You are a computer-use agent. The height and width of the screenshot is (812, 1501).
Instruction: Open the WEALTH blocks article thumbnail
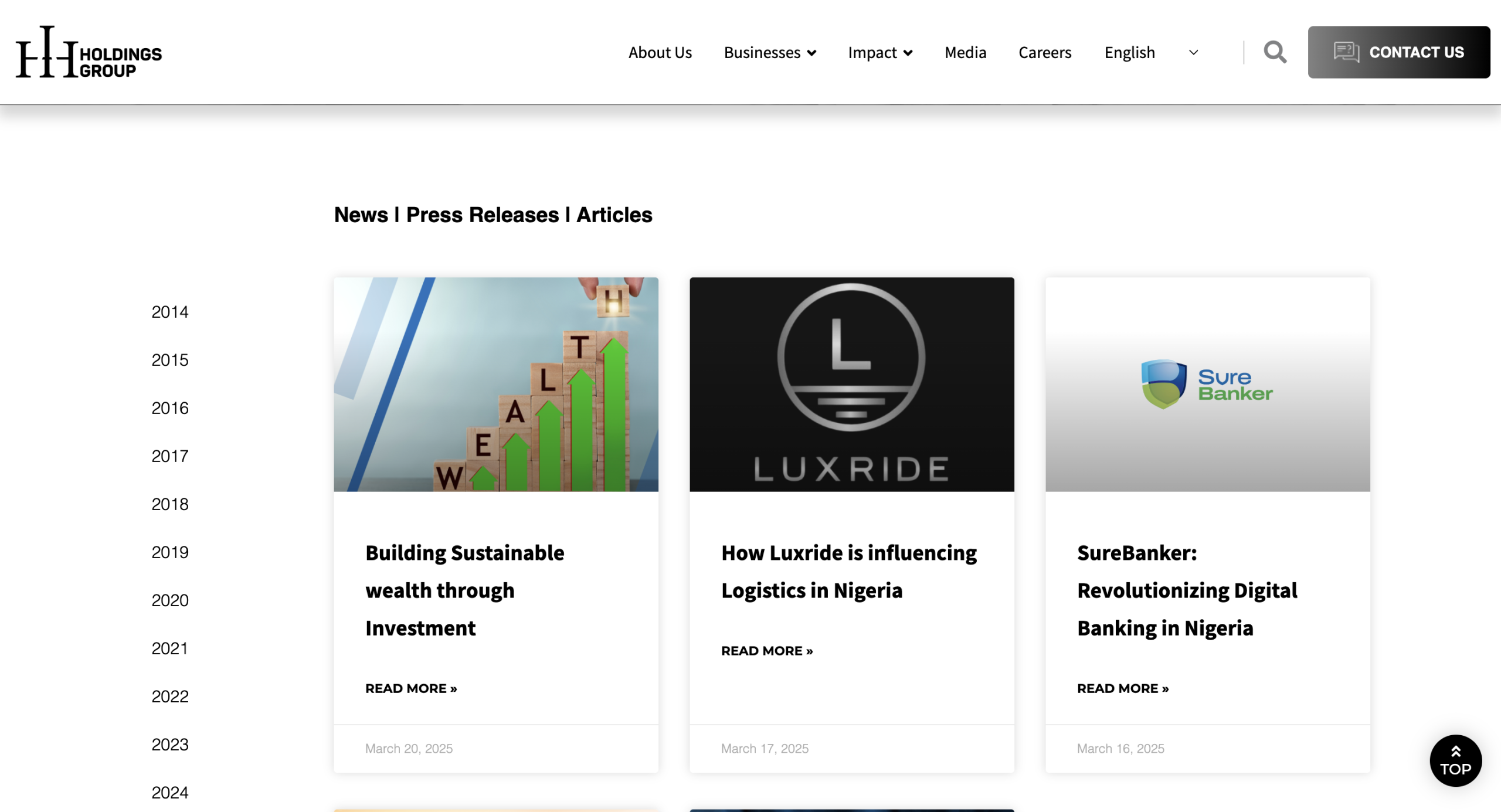pyautogui.click(x=496, y=385)
